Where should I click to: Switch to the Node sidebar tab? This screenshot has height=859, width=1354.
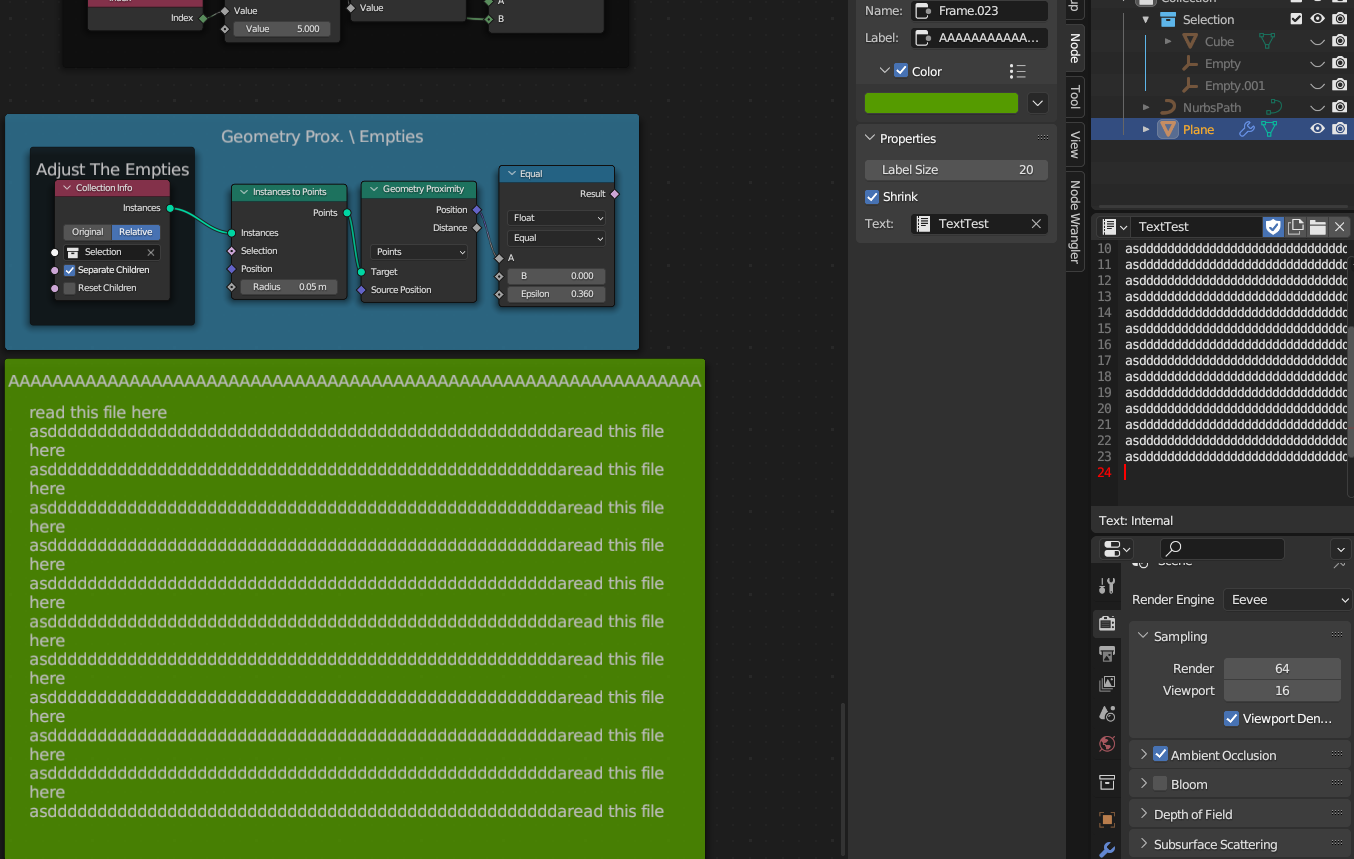pyautogui.click(x=1075, y=48)
